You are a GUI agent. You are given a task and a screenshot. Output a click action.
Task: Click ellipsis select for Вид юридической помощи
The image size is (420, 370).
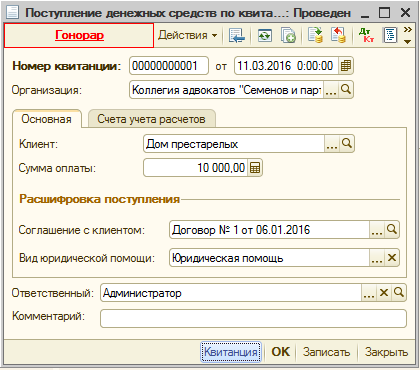(377, 258)
